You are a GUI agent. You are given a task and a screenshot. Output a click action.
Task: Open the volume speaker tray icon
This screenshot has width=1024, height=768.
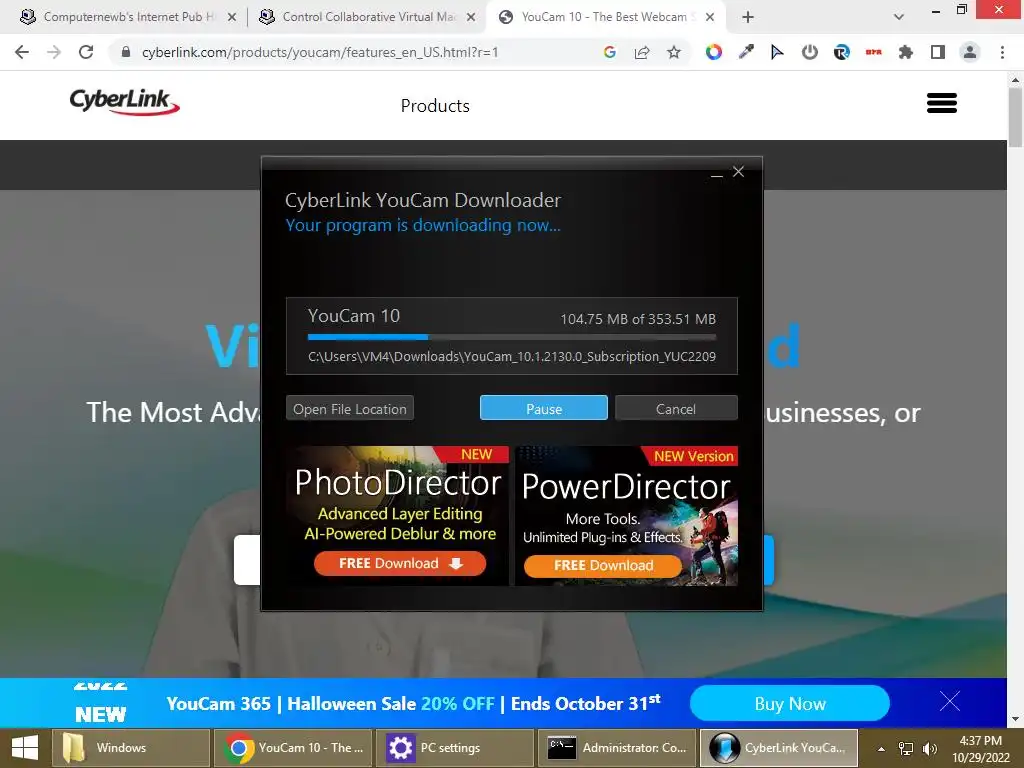[x=930, y=748]
